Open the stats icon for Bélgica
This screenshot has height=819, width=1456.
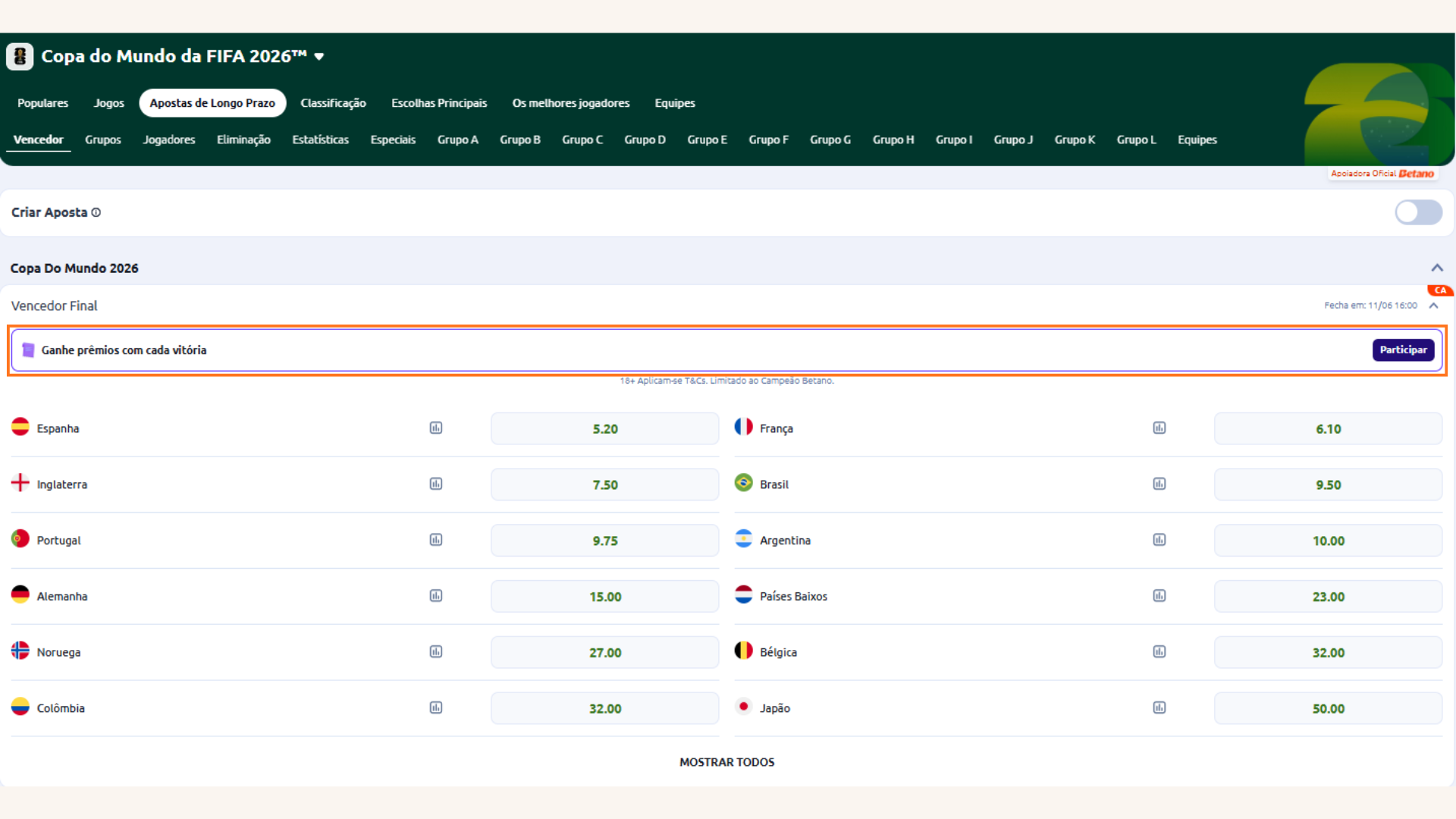(1159, 651)
